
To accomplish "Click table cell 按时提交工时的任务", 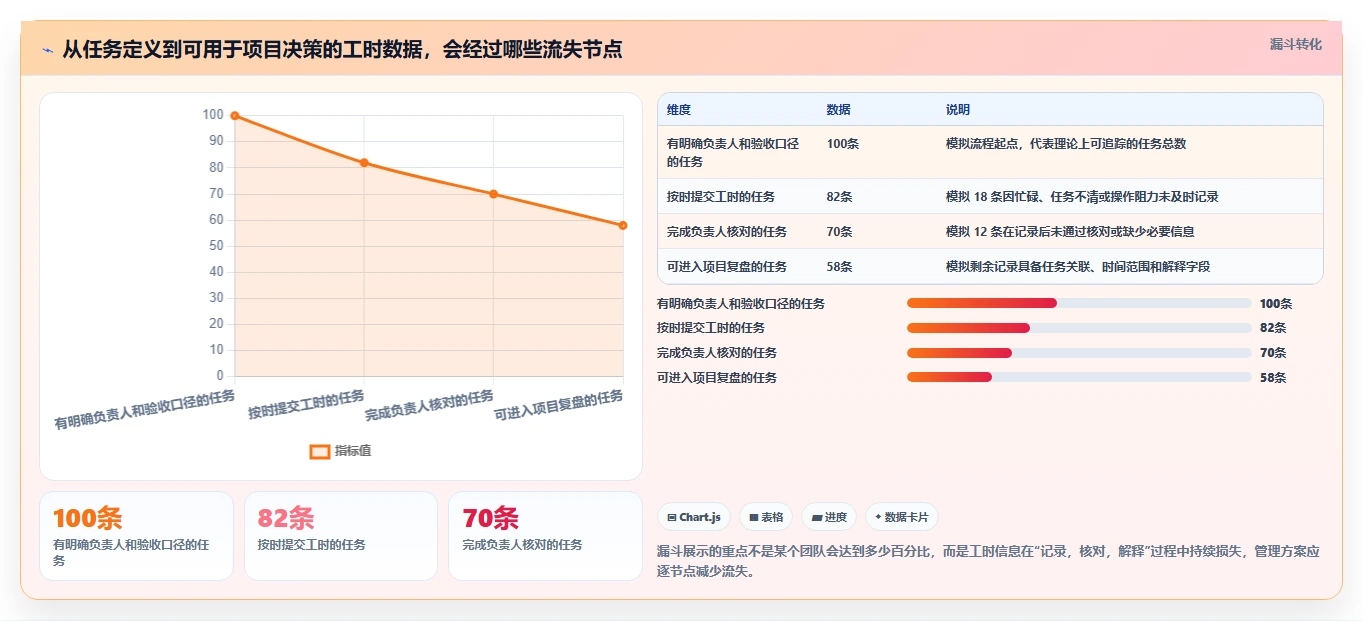I will 721,197.
